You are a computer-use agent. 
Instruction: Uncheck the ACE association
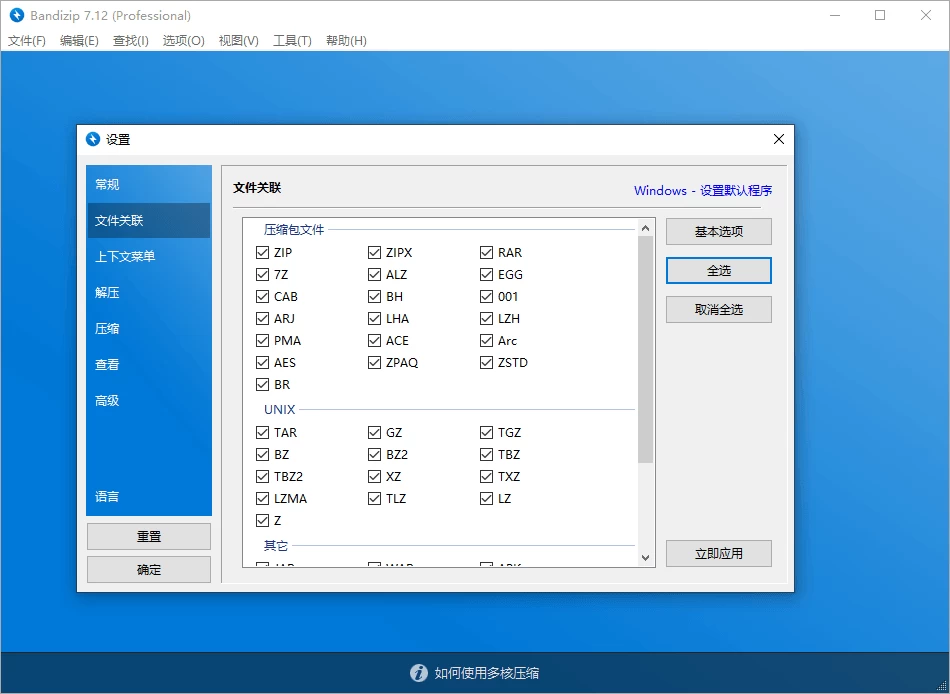point(373,340)
